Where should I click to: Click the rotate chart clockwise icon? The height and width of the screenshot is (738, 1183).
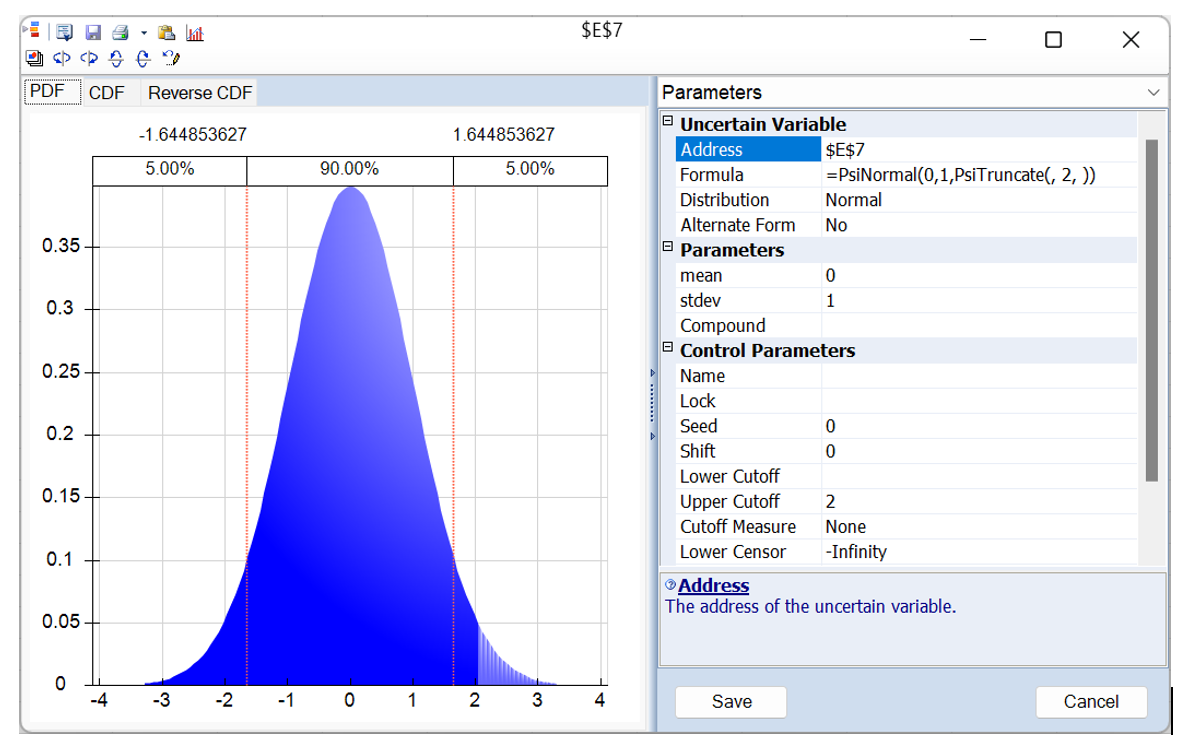pyautogui.click(x=140, y=57)
